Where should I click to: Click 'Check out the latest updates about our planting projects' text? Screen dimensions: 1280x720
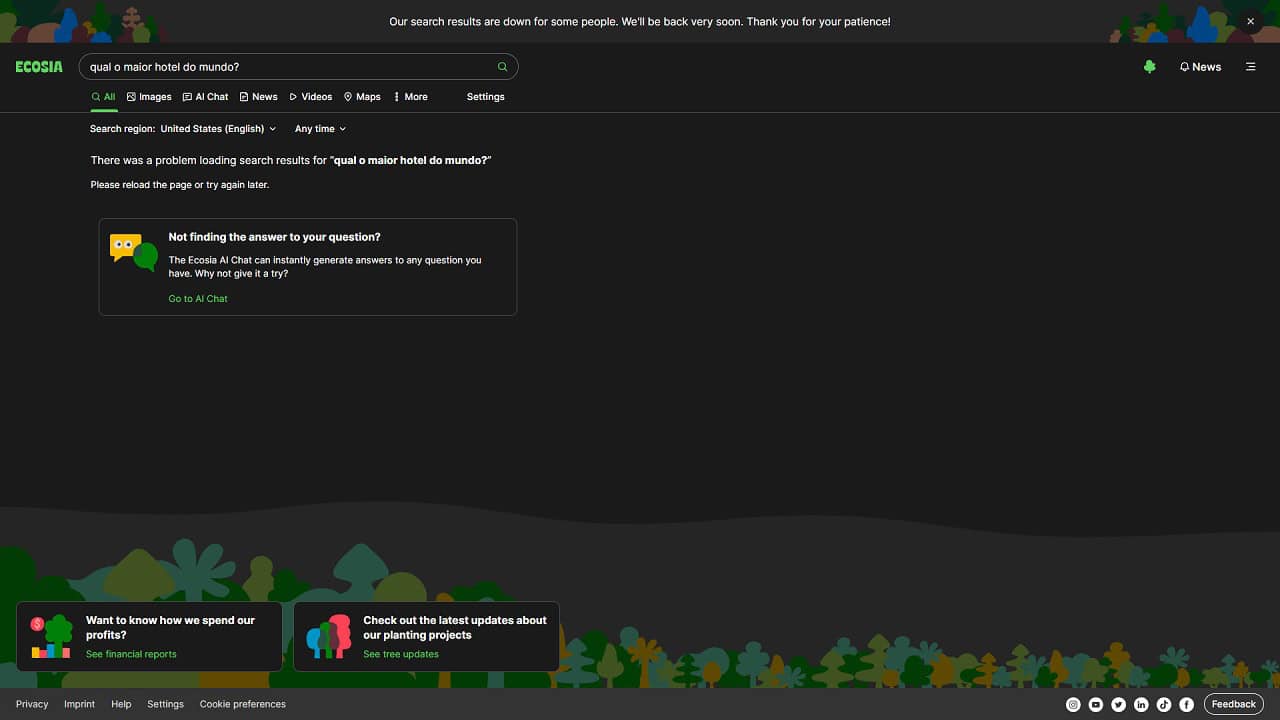pos(455,627)
